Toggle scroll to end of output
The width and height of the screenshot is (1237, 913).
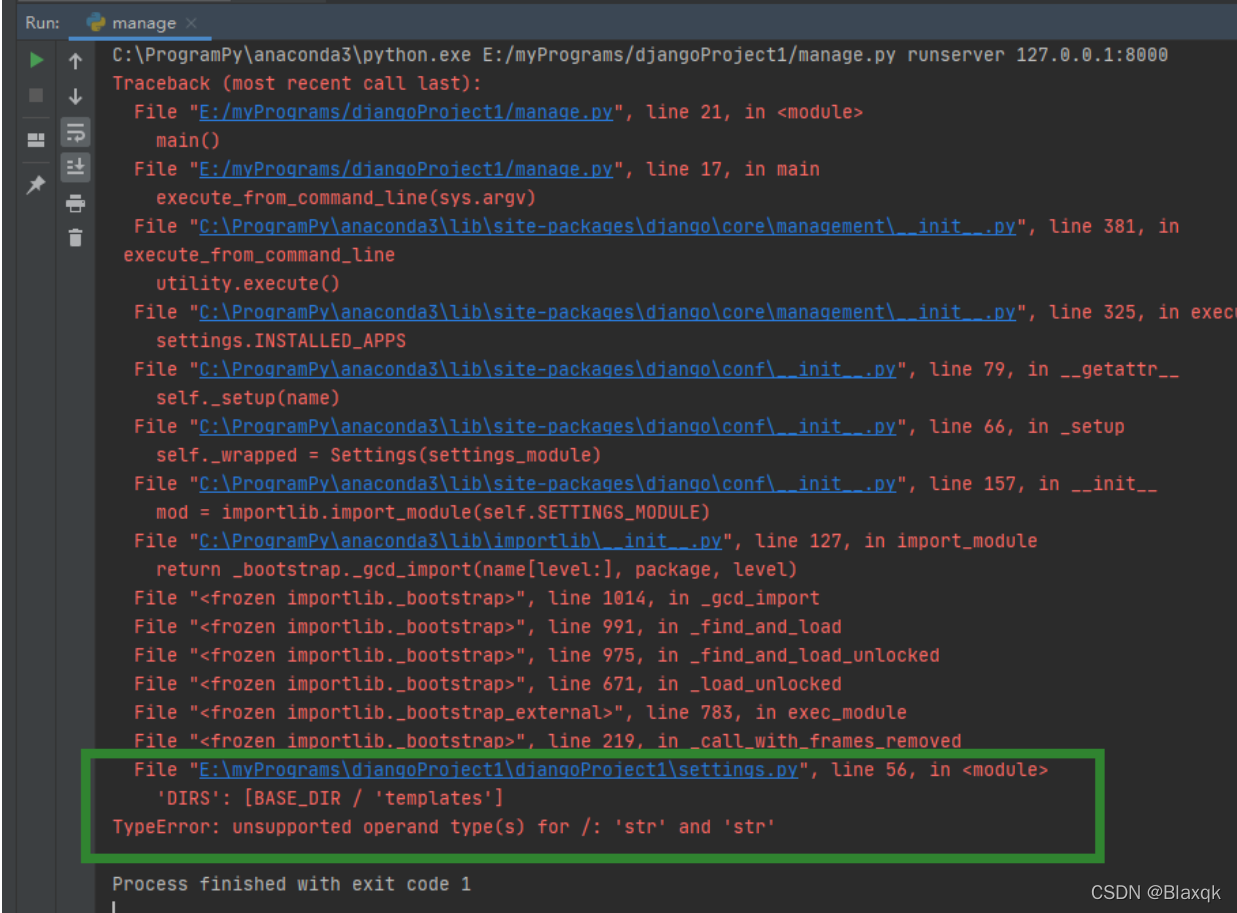[x=75, y=167]
